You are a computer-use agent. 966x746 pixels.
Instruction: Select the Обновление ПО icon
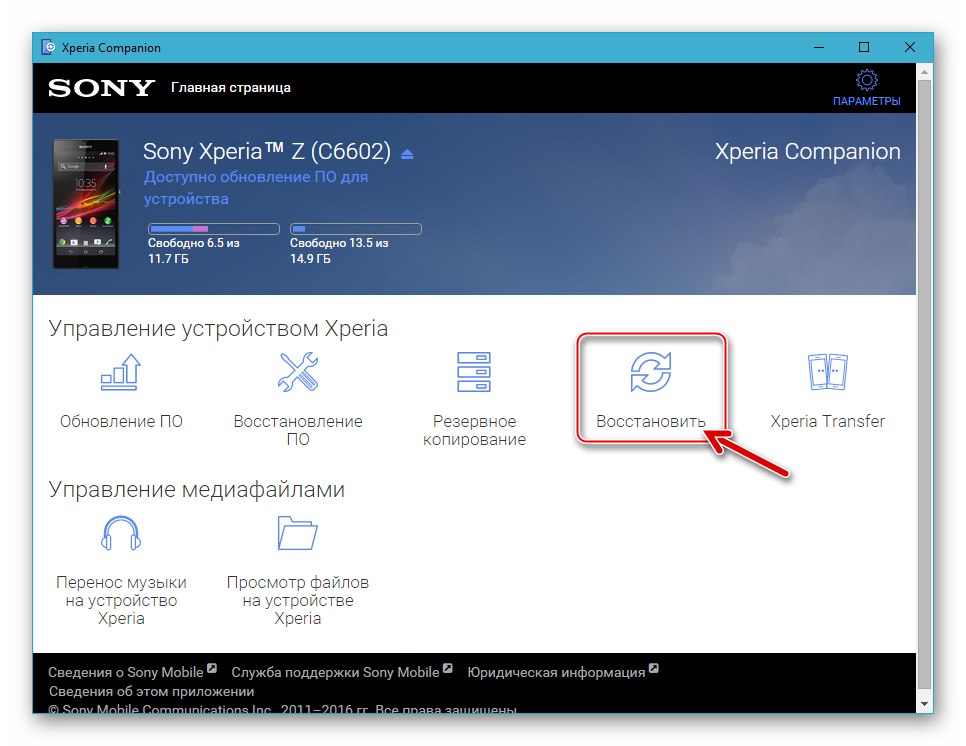coord(120,372)
